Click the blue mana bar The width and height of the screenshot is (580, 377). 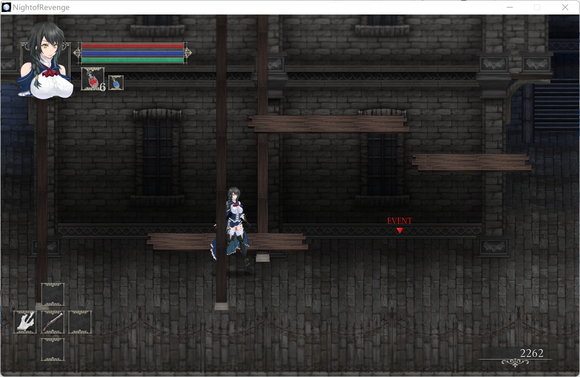coord(132,53)
